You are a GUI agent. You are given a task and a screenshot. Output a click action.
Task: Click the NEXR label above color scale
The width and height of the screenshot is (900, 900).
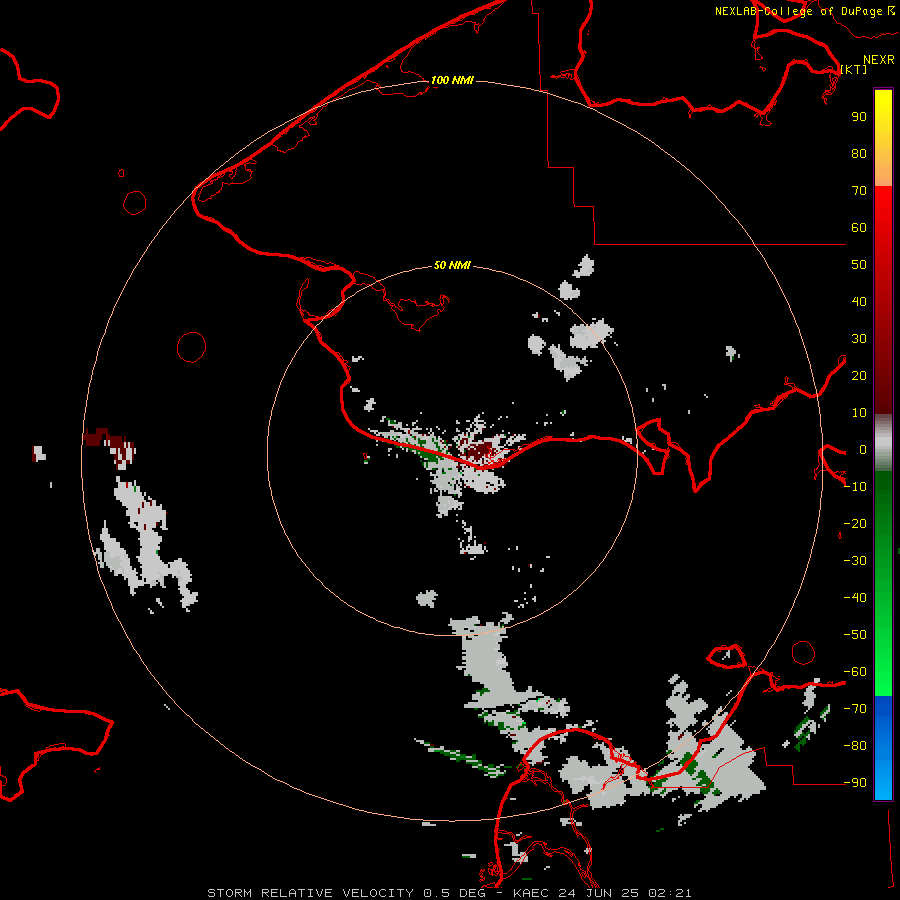(879, 60)
